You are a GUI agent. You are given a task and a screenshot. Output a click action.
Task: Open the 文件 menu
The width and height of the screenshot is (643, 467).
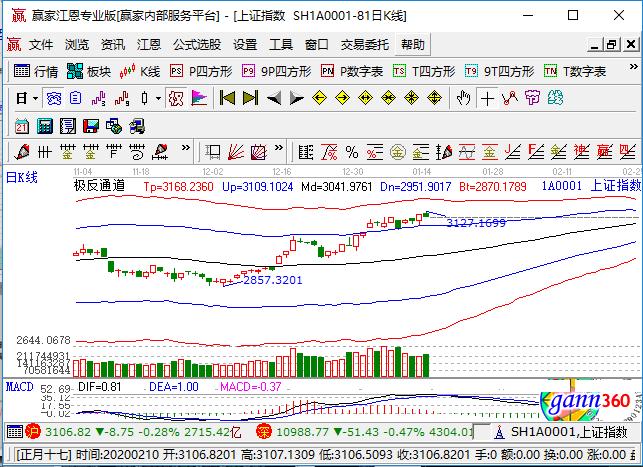[41, 44]
